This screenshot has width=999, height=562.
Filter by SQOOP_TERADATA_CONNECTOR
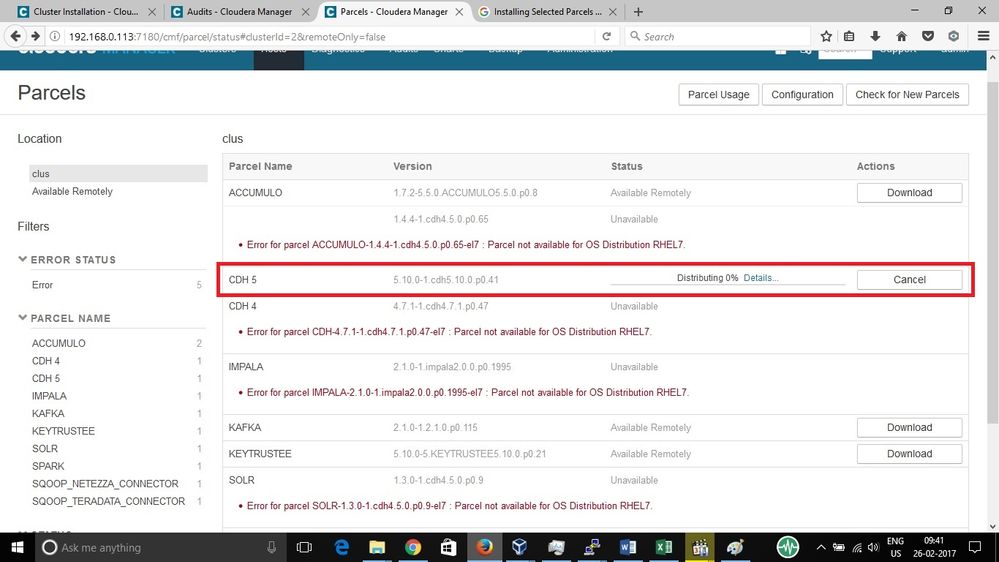108,501
